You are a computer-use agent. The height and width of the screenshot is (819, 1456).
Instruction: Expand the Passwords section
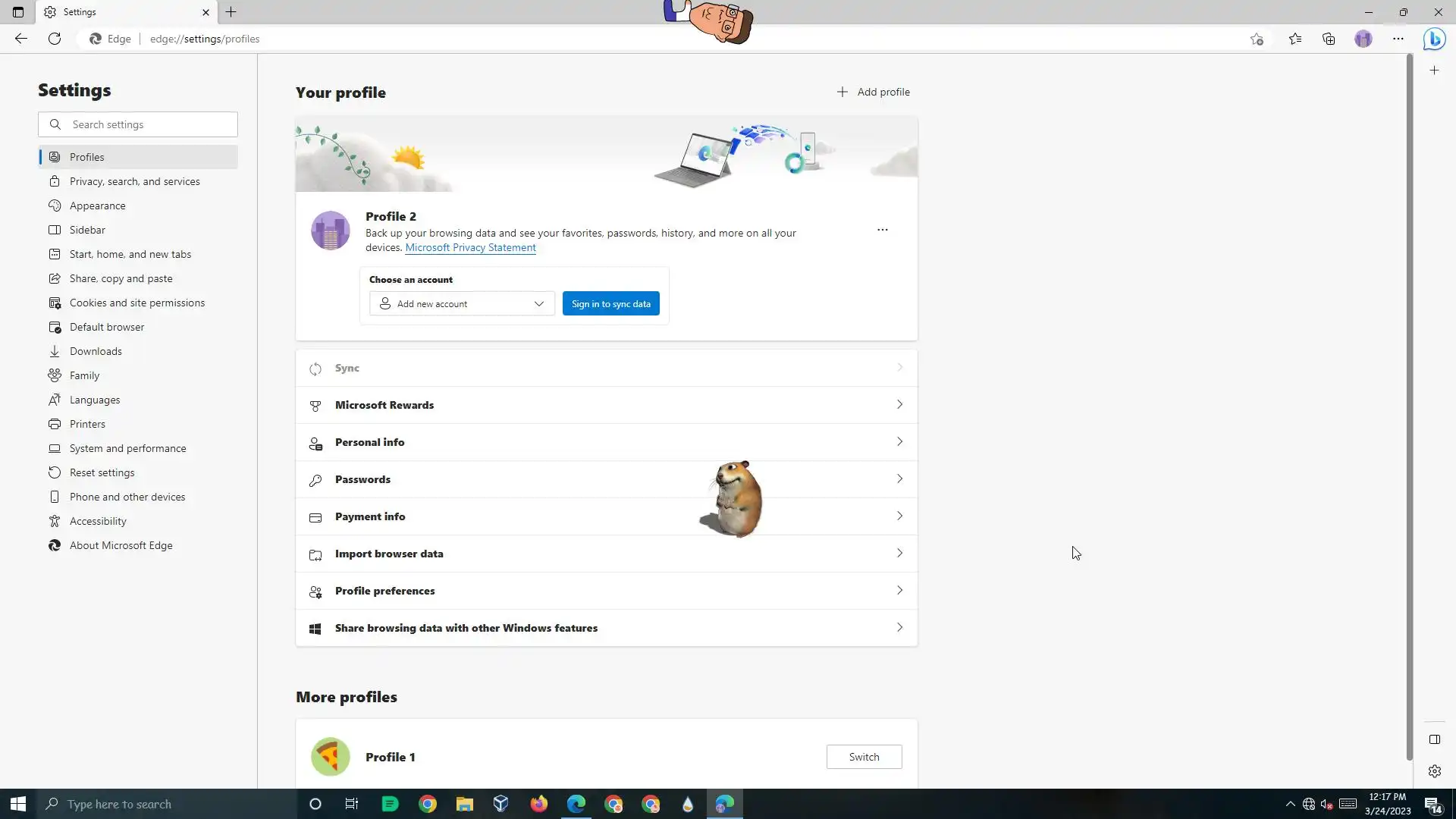tap(607, 479)
